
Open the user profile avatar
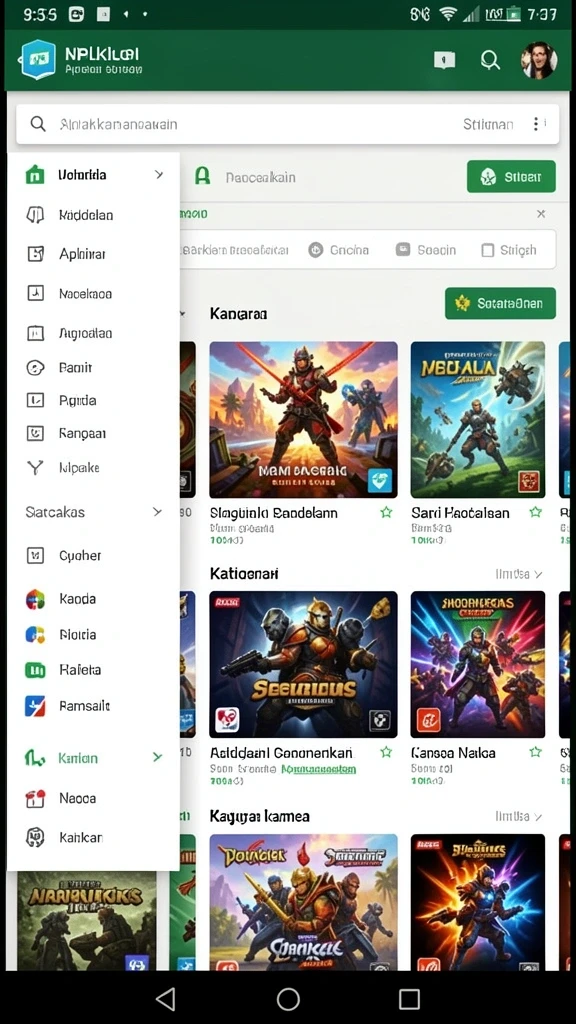pyautogui.click(x=539, y=60)
